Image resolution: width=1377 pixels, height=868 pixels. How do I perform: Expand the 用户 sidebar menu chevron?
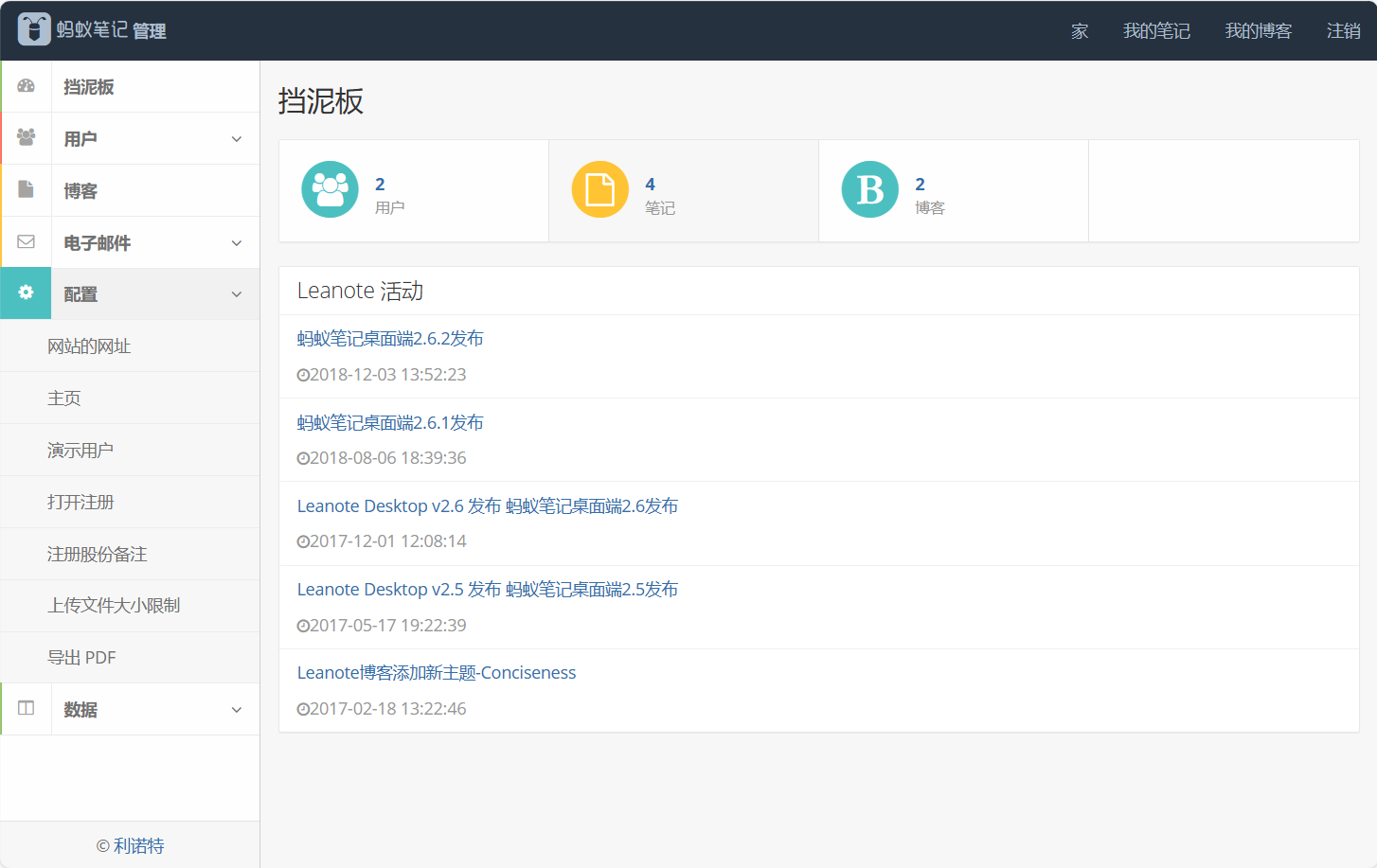click(237, 139)
